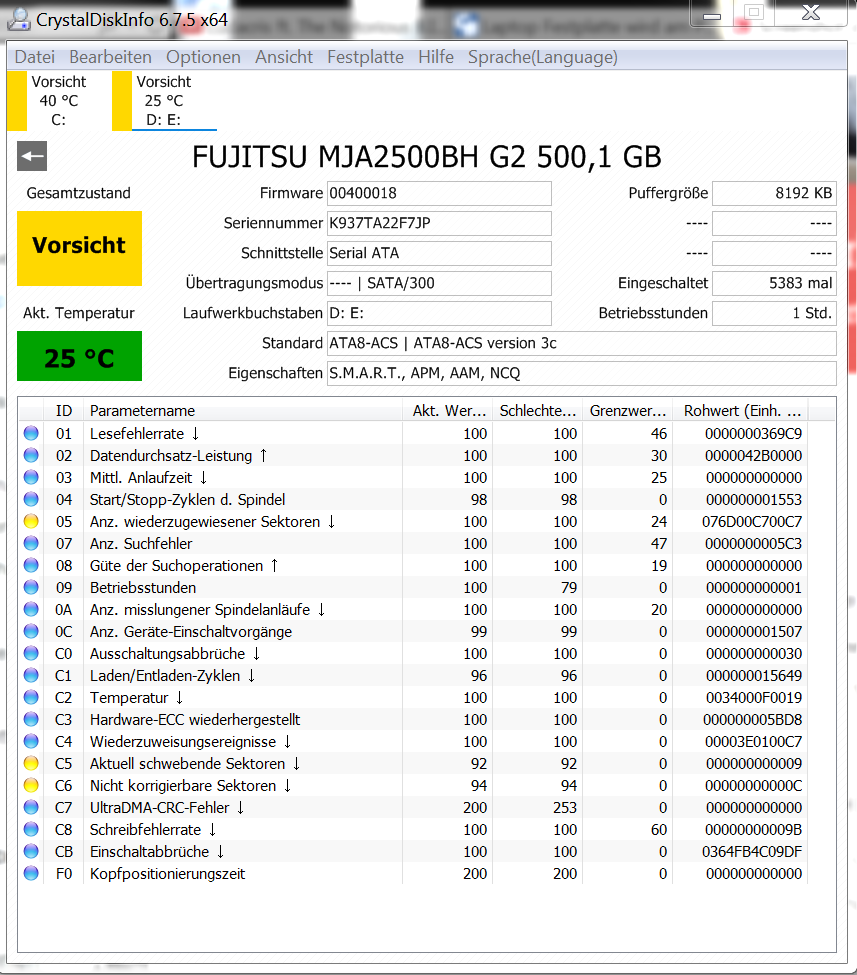
Task: Click status orb for Schreibfehlerrate row
Action: coord(31,829)
